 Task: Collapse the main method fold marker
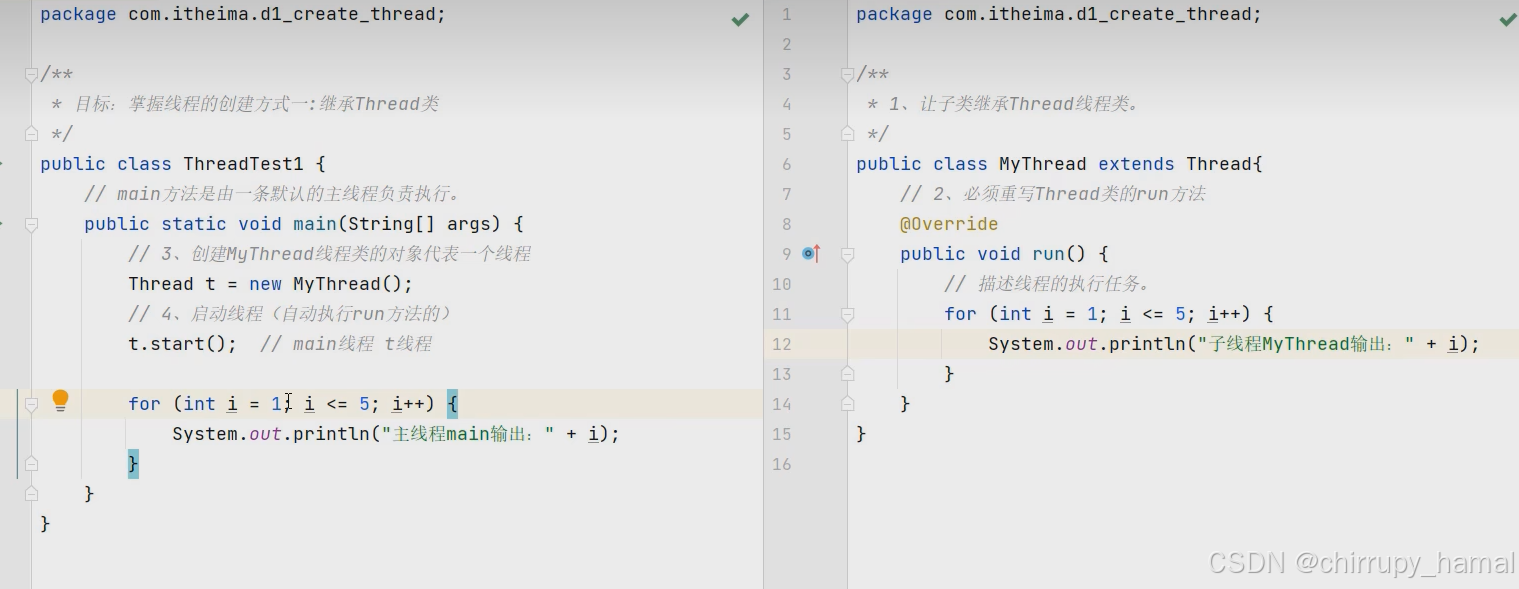point(31,224)
